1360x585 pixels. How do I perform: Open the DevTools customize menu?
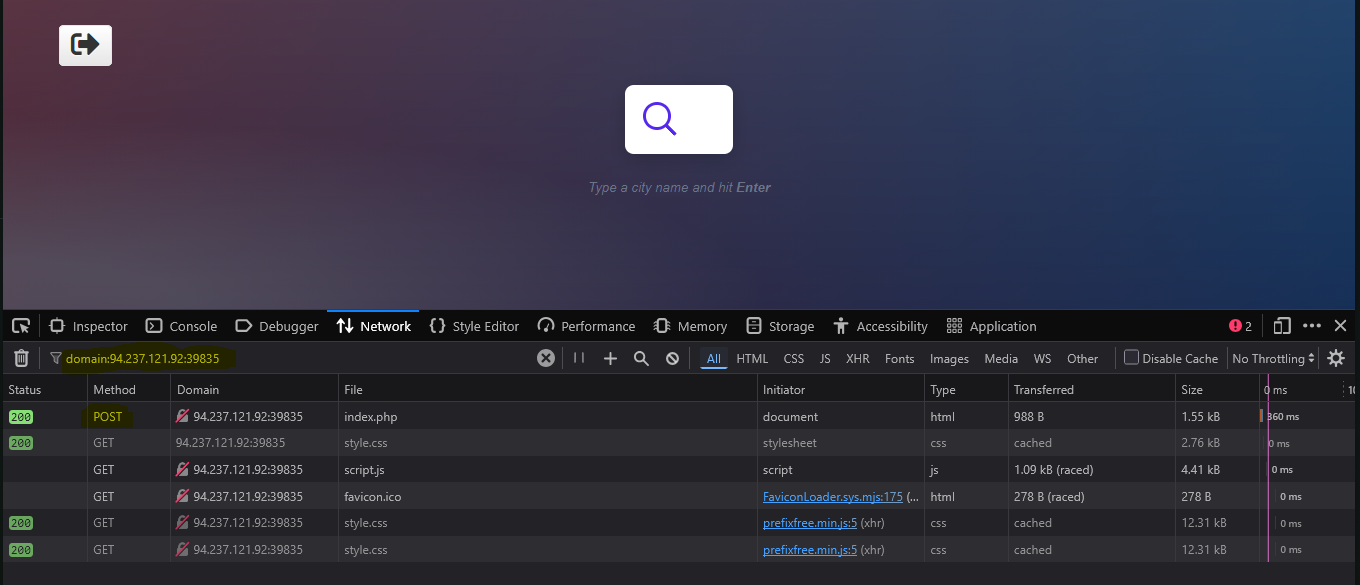tap(1311, 325)
